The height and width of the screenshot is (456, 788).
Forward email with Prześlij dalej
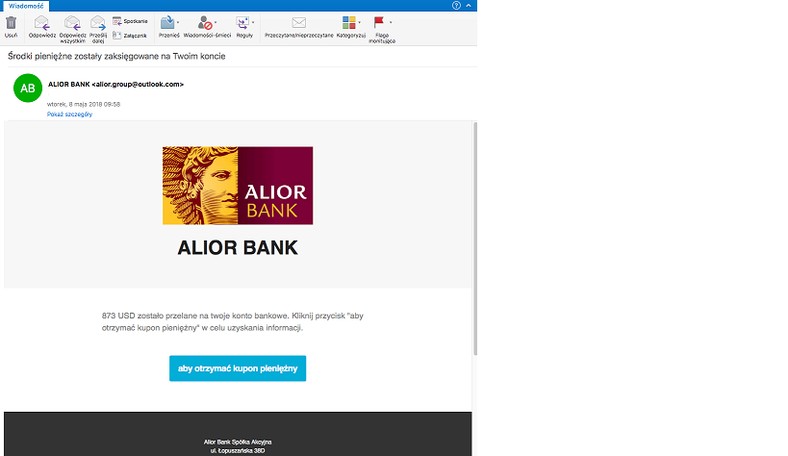(x=98, y=23)
